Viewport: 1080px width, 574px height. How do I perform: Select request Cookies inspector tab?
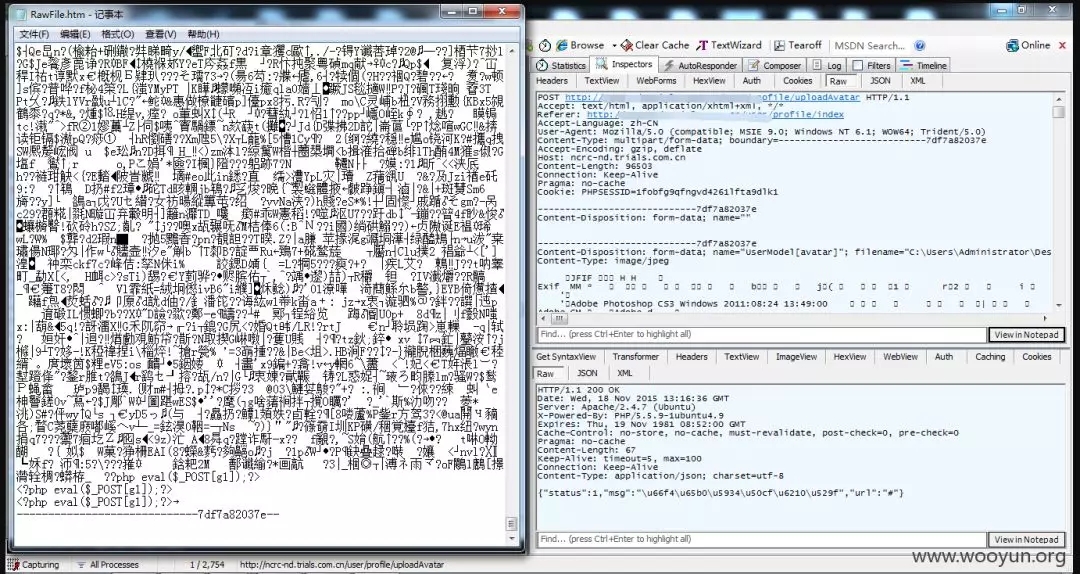coord(798,81)
